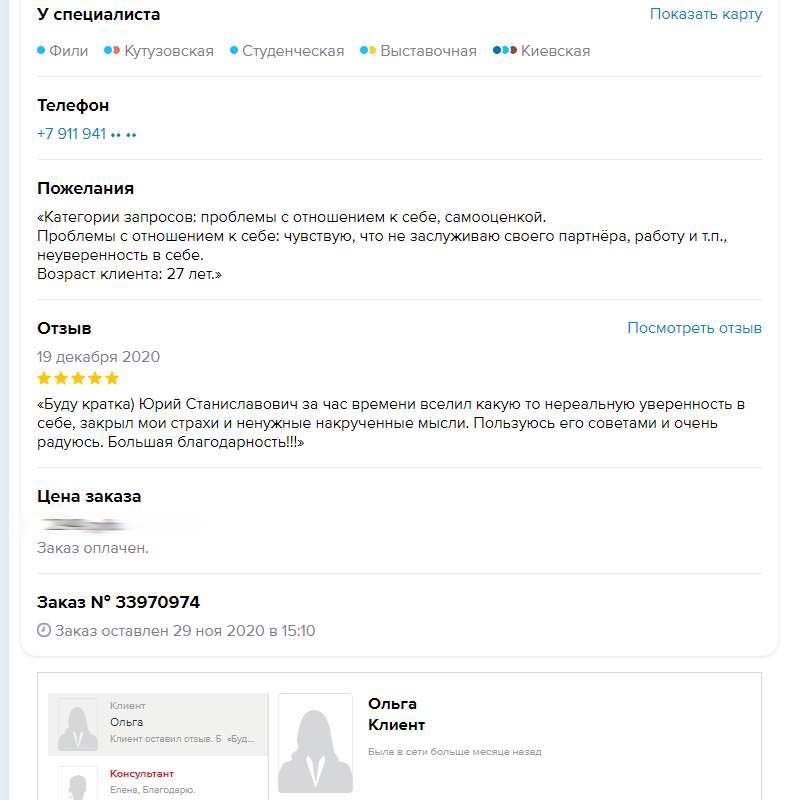Click the Студенческая metro station dot
The height and width of the screenshot is (800, 800).
point(234,51)
